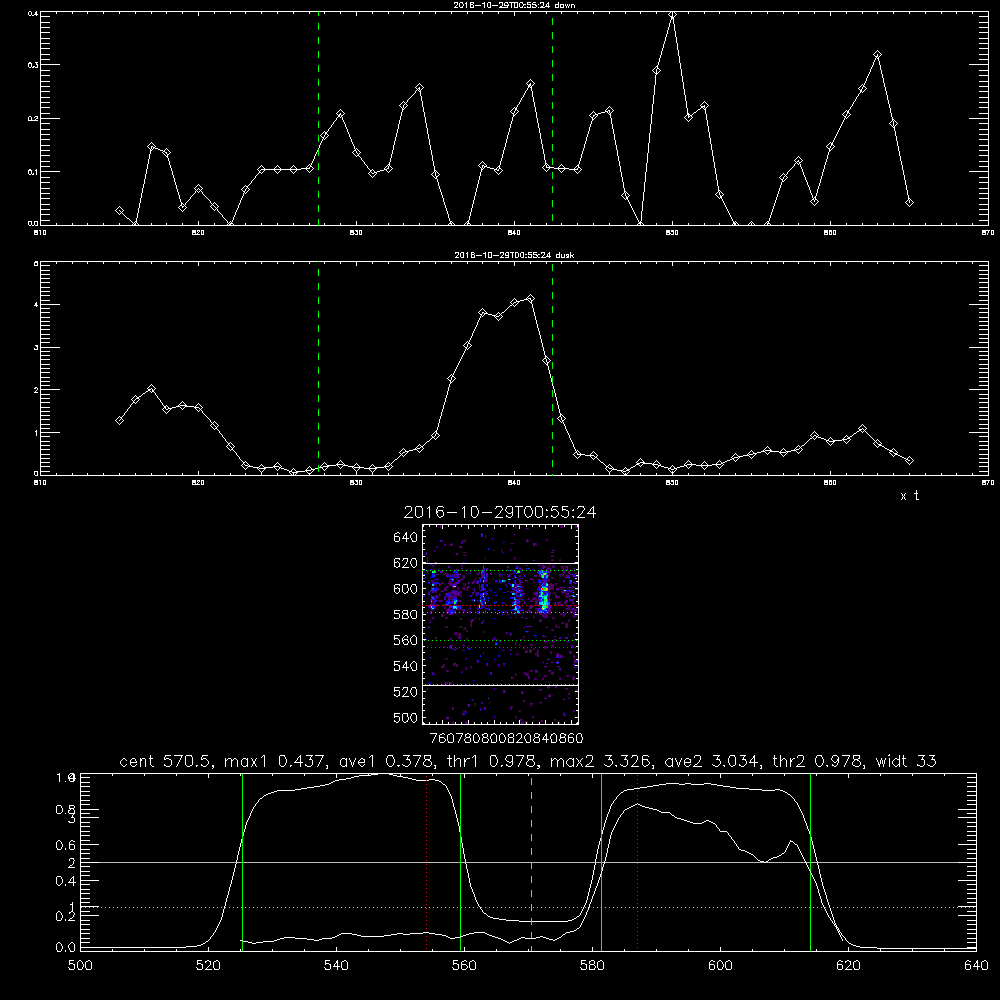The image size is (1000, 1000).
Task: Click the green line near 581 in bottom plot
Action: point(601,862)
